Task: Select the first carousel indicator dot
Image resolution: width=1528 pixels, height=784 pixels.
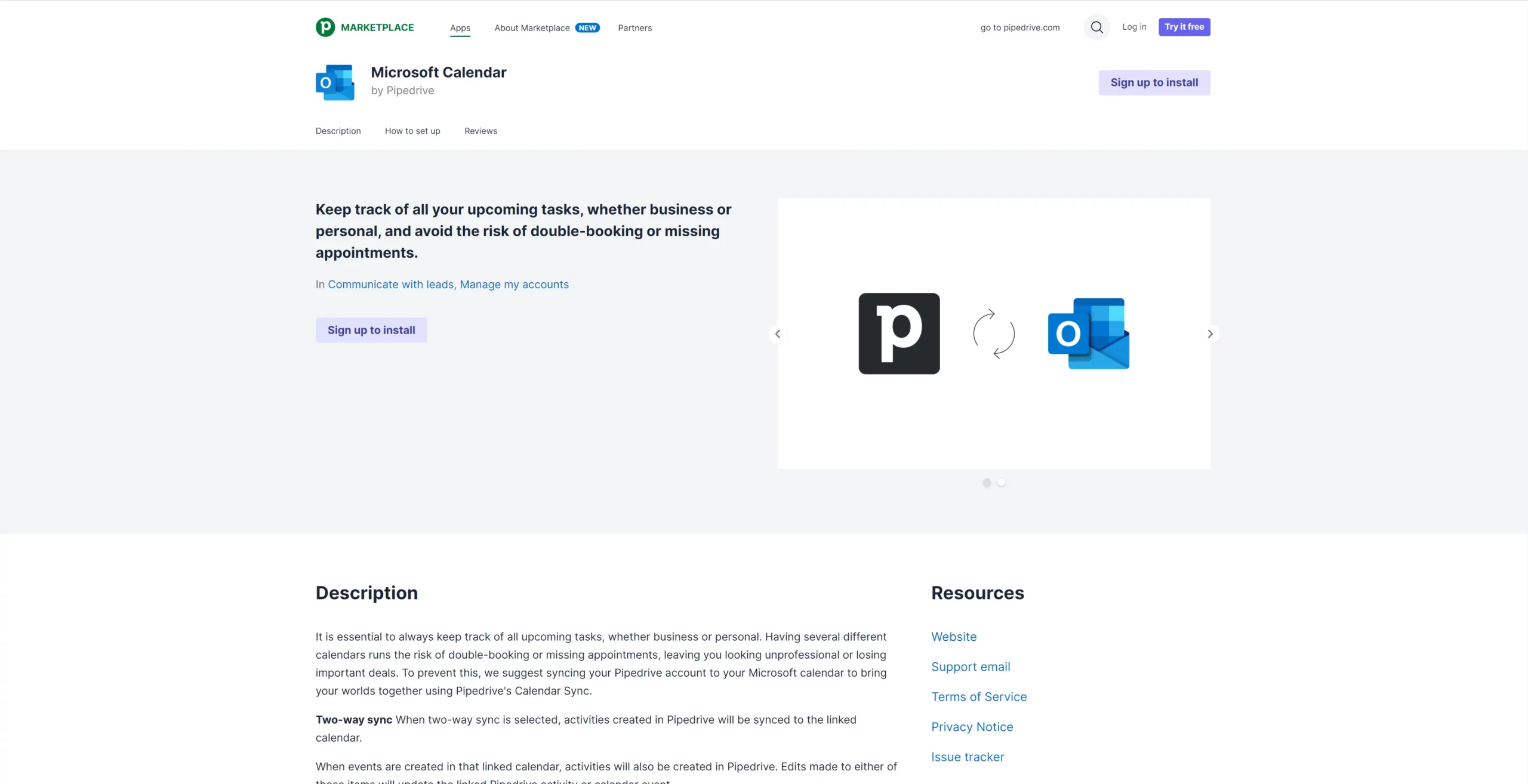Action: tap(987, 482)
